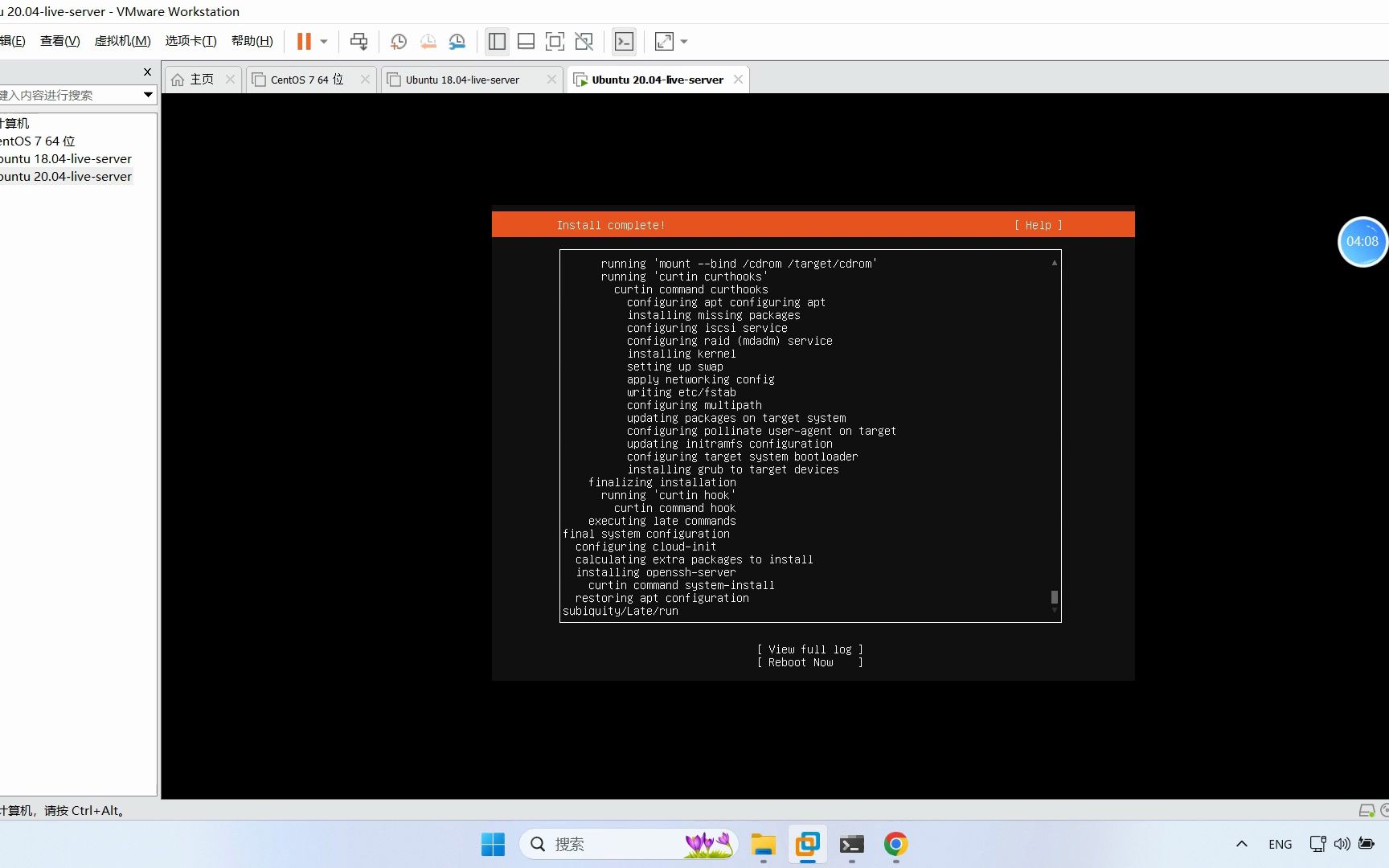
Task: Open the 虚拟机(M) menu
Action: (x=122, y=41)
